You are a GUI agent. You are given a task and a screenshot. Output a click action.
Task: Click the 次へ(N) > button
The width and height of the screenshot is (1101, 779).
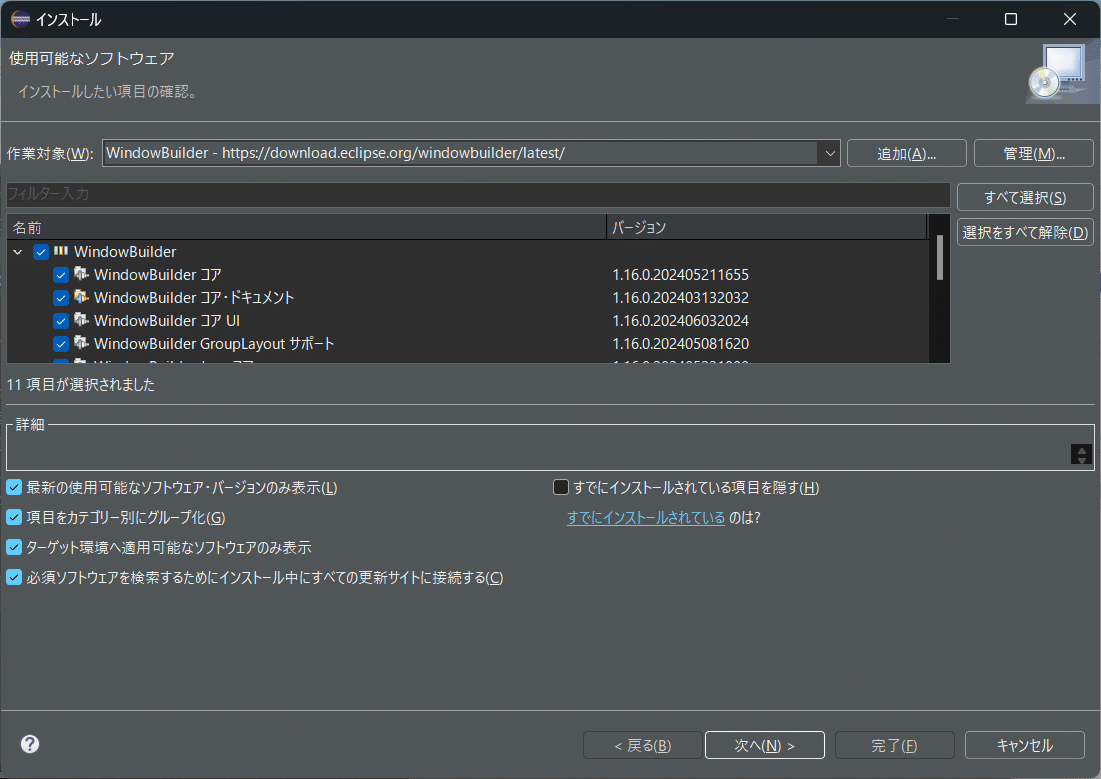point(764,745)
